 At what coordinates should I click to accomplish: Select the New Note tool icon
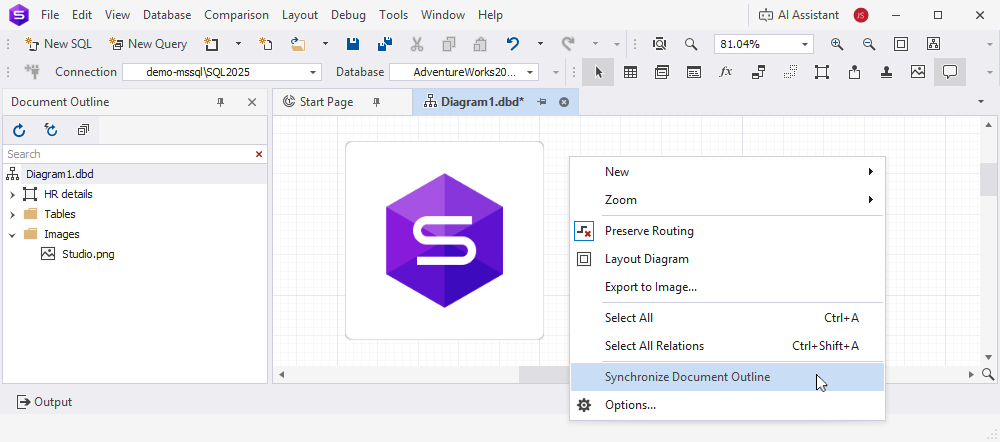(854, 72)
